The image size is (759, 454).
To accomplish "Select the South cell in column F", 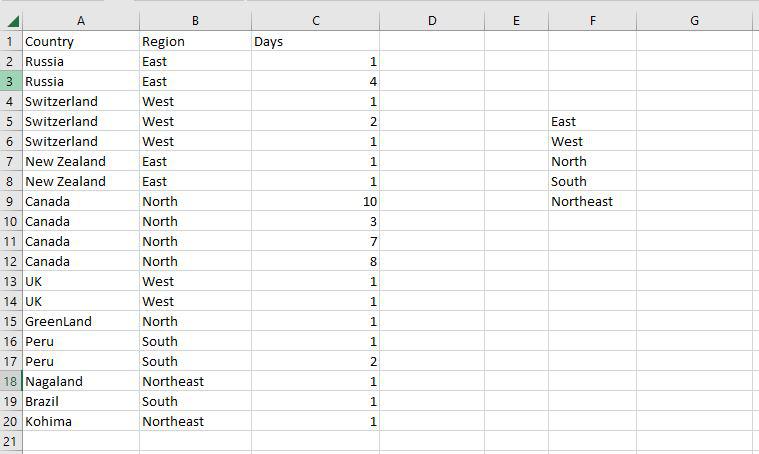I will tap(592, 181).
